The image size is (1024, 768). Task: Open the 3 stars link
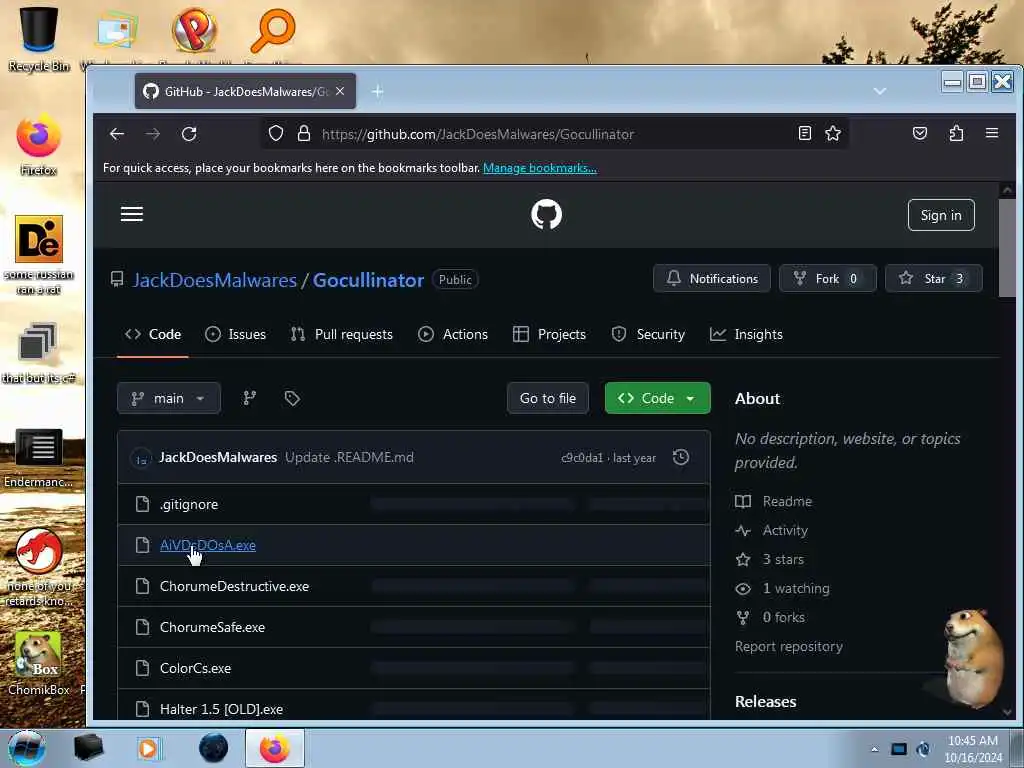[770, 560]
